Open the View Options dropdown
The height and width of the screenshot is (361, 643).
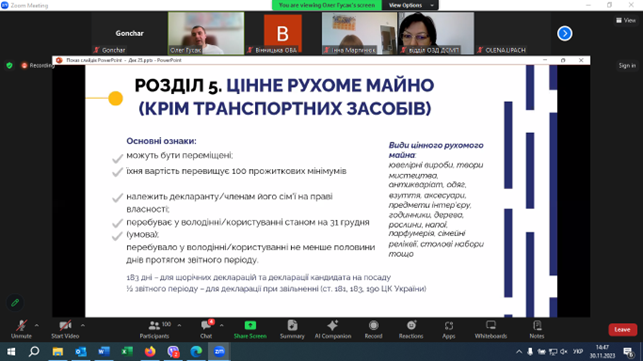point(410,5)
